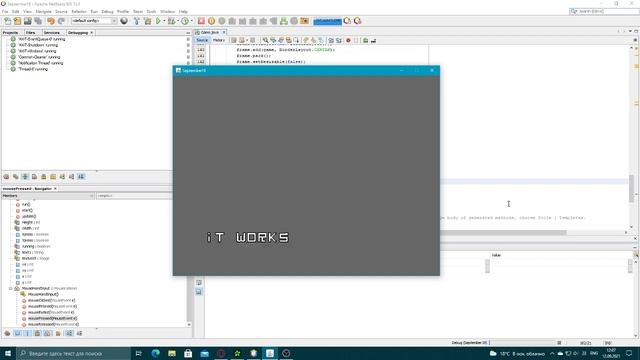
Task: Click the editor horizontal scrollbar
Action: (x=503, y=233)
